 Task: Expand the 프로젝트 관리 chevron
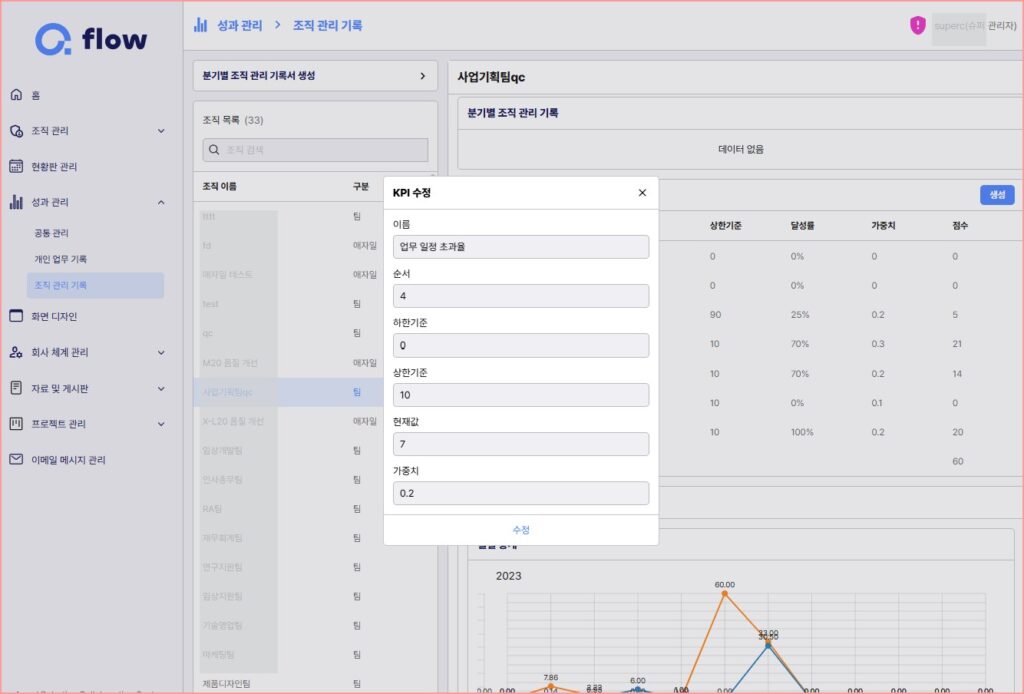pos(161,424)
